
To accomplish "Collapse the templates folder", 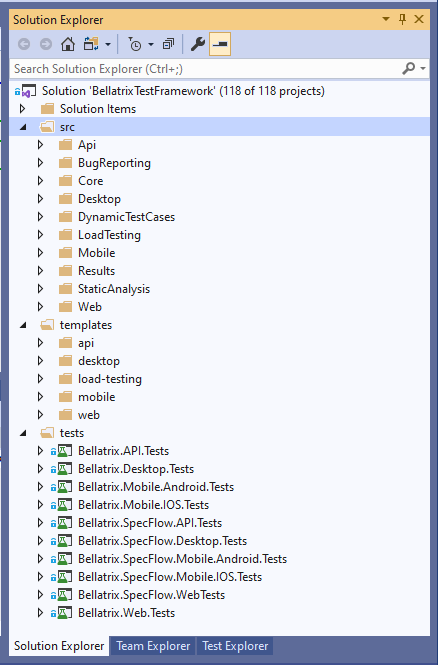I will 23,325.
